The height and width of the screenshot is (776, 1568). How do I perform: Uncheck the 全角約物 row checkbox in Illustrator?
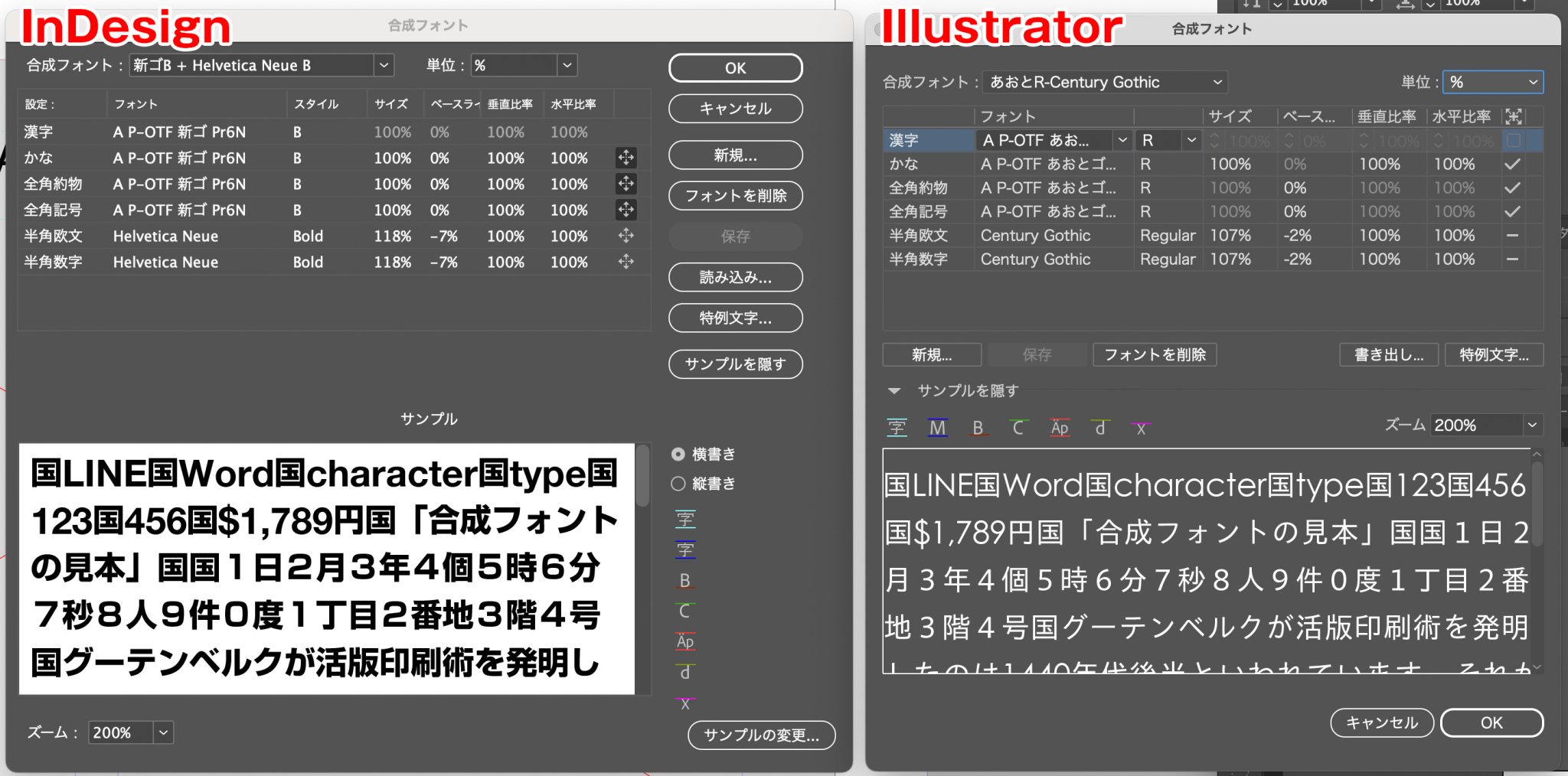[x=1511, y=187]
